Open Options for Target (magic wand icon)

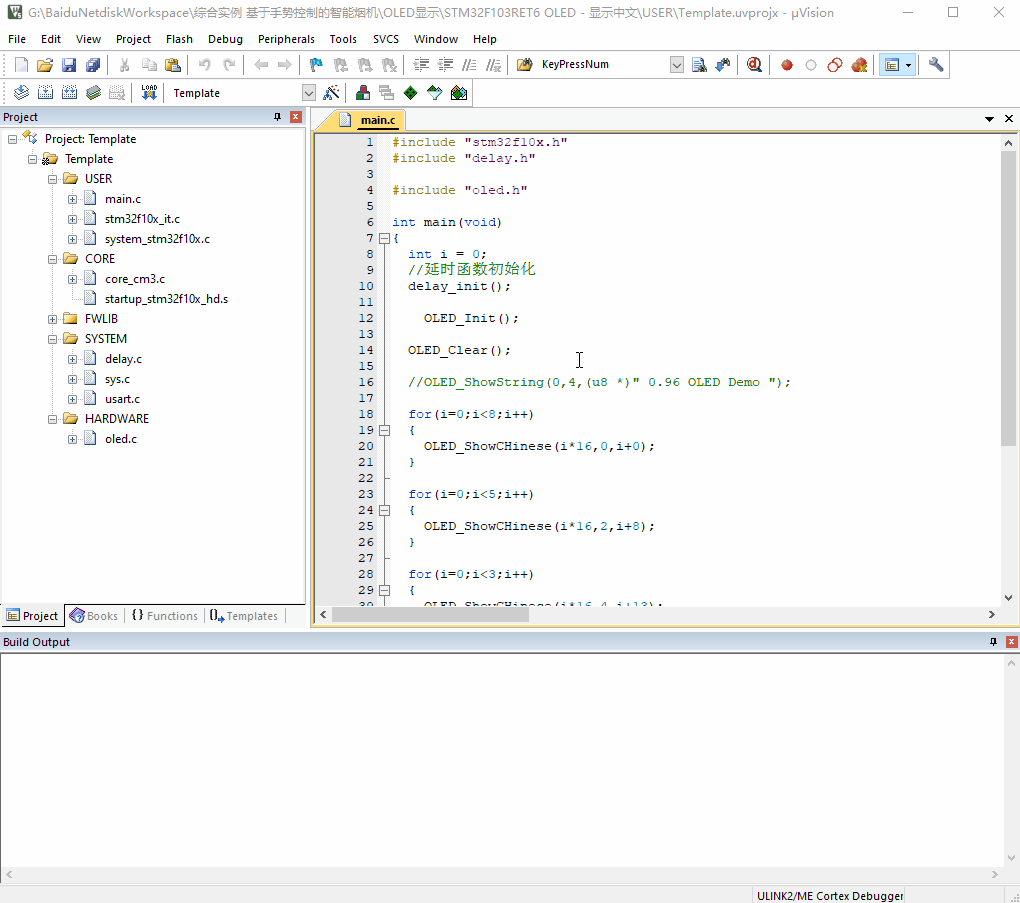332,93
